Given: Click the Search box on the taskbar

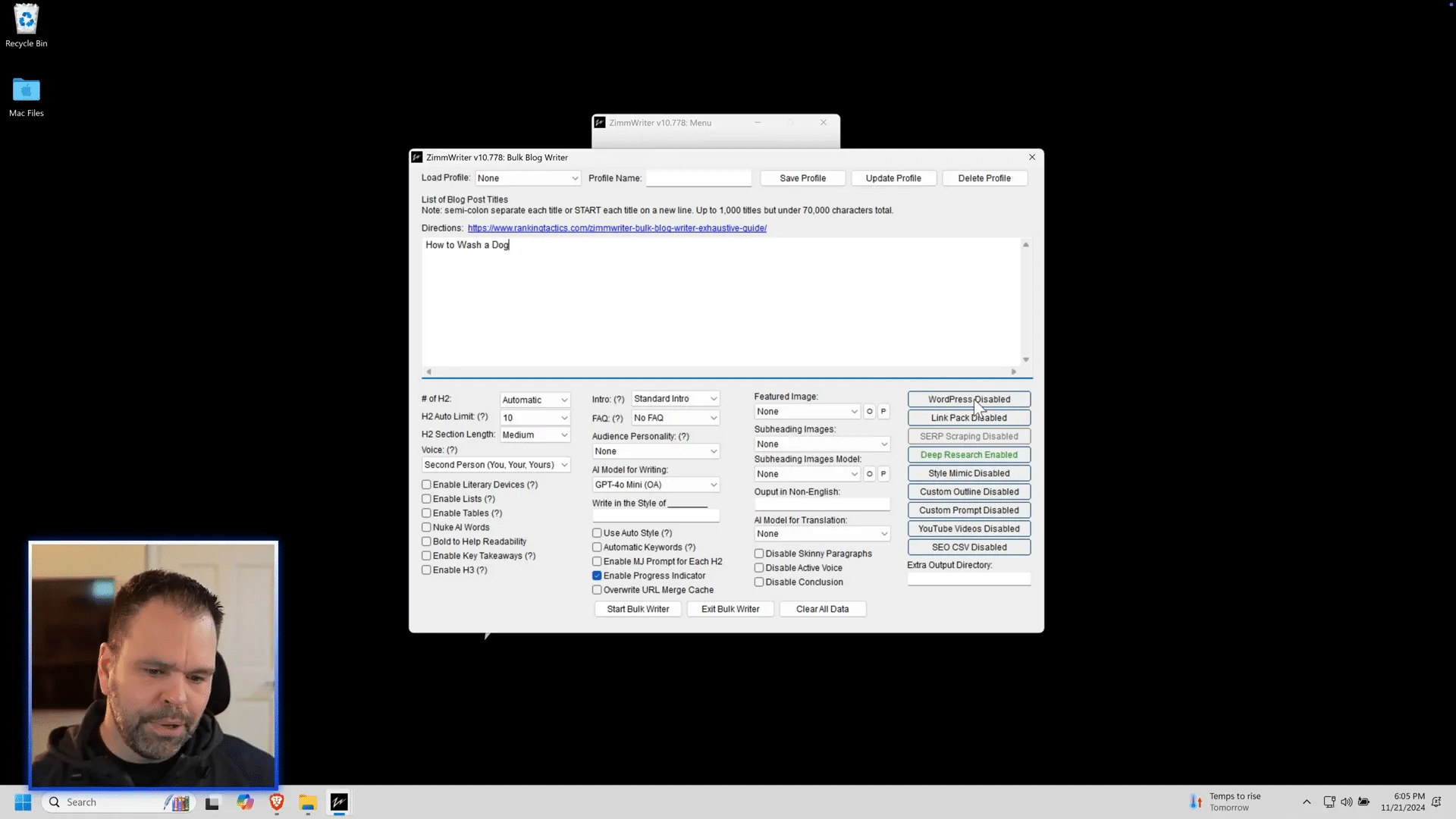Looking at the screenshot, I should [x=119, y=802].
